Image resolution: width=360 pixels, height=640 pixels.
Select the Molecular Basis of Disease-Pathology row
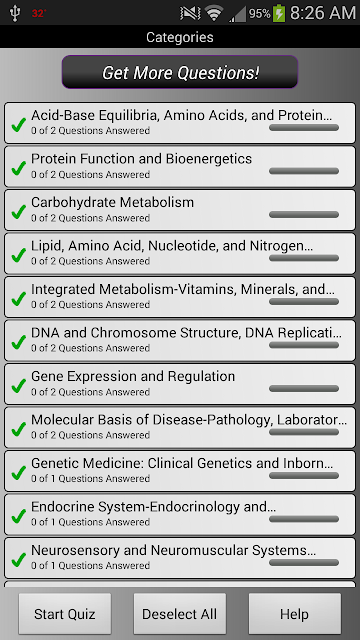(x=180, y=427)
